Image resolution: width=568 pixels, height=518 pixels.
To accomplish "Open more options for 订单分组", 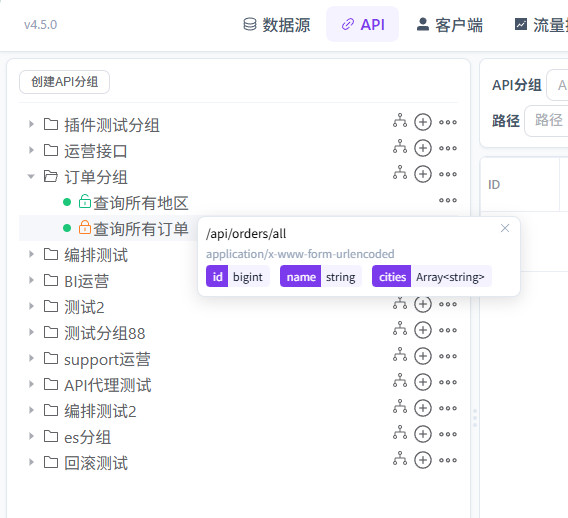I will tap(448, 175).
